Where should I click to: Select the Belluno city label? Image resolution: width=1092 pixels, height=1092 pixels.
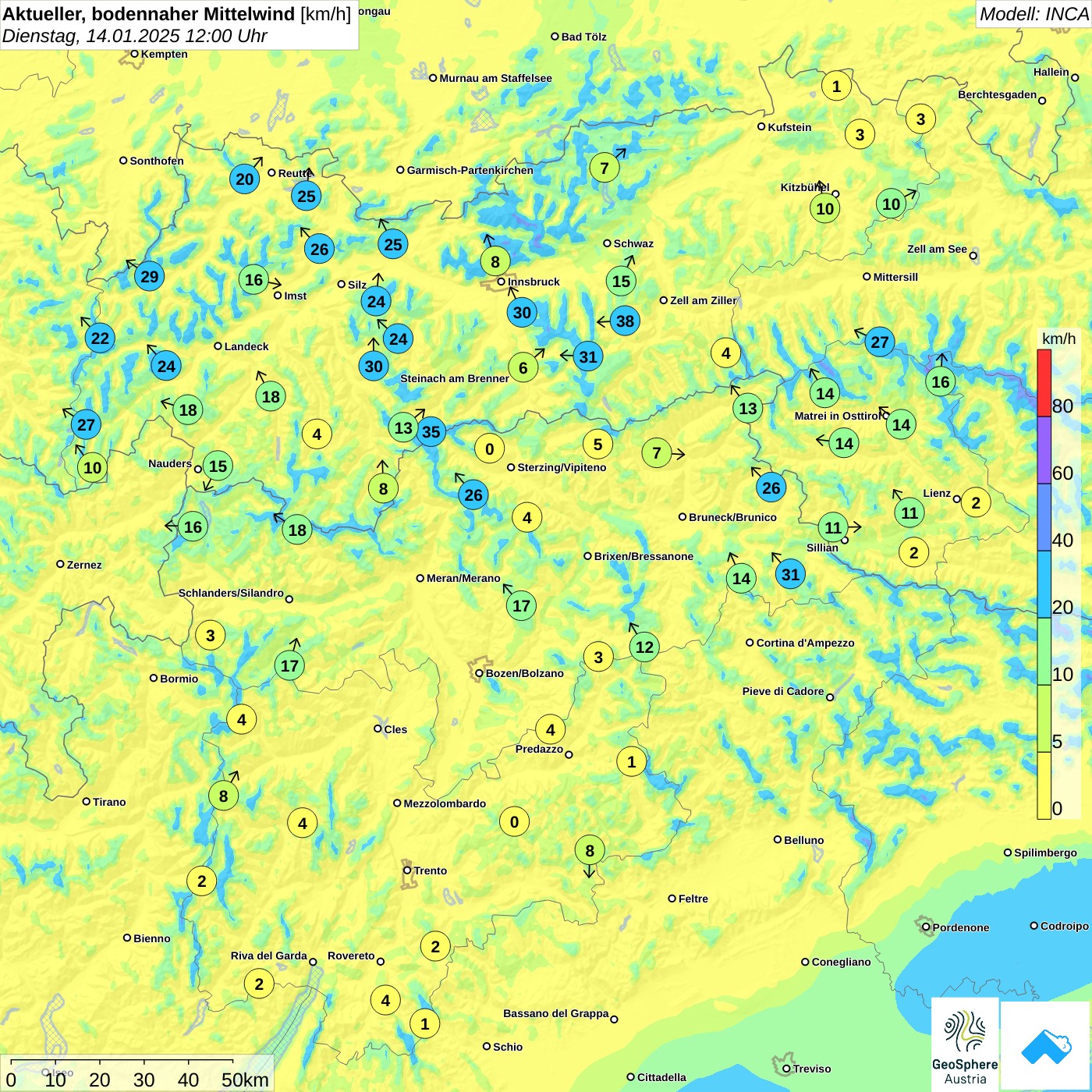[803, 840]
